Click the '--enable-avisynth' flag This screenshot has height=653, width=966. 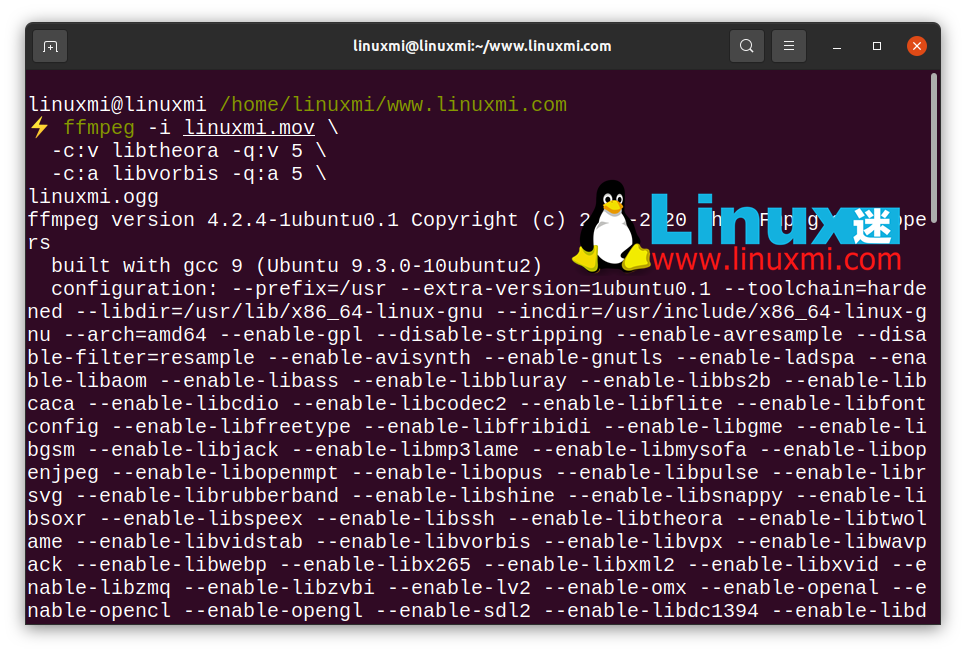click(x=369, y=358)
